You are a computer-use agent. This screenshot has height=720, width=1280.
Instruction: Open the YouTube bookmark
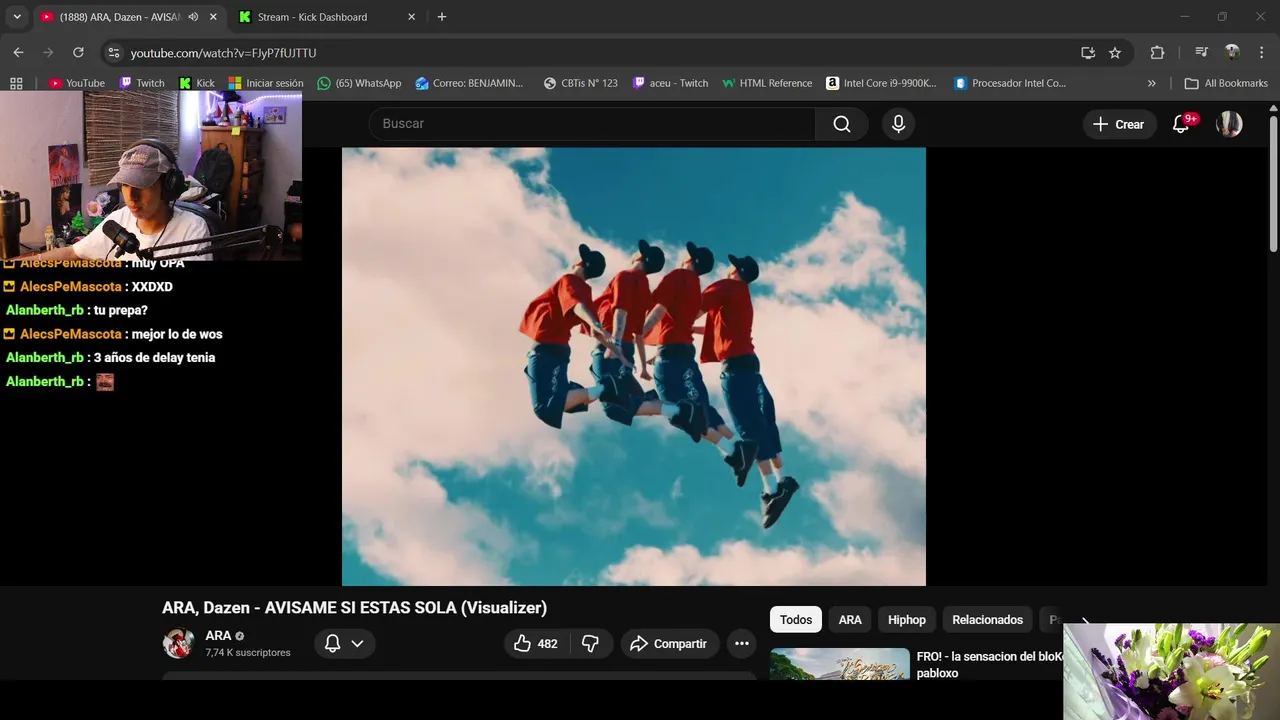tap(77, 83)
